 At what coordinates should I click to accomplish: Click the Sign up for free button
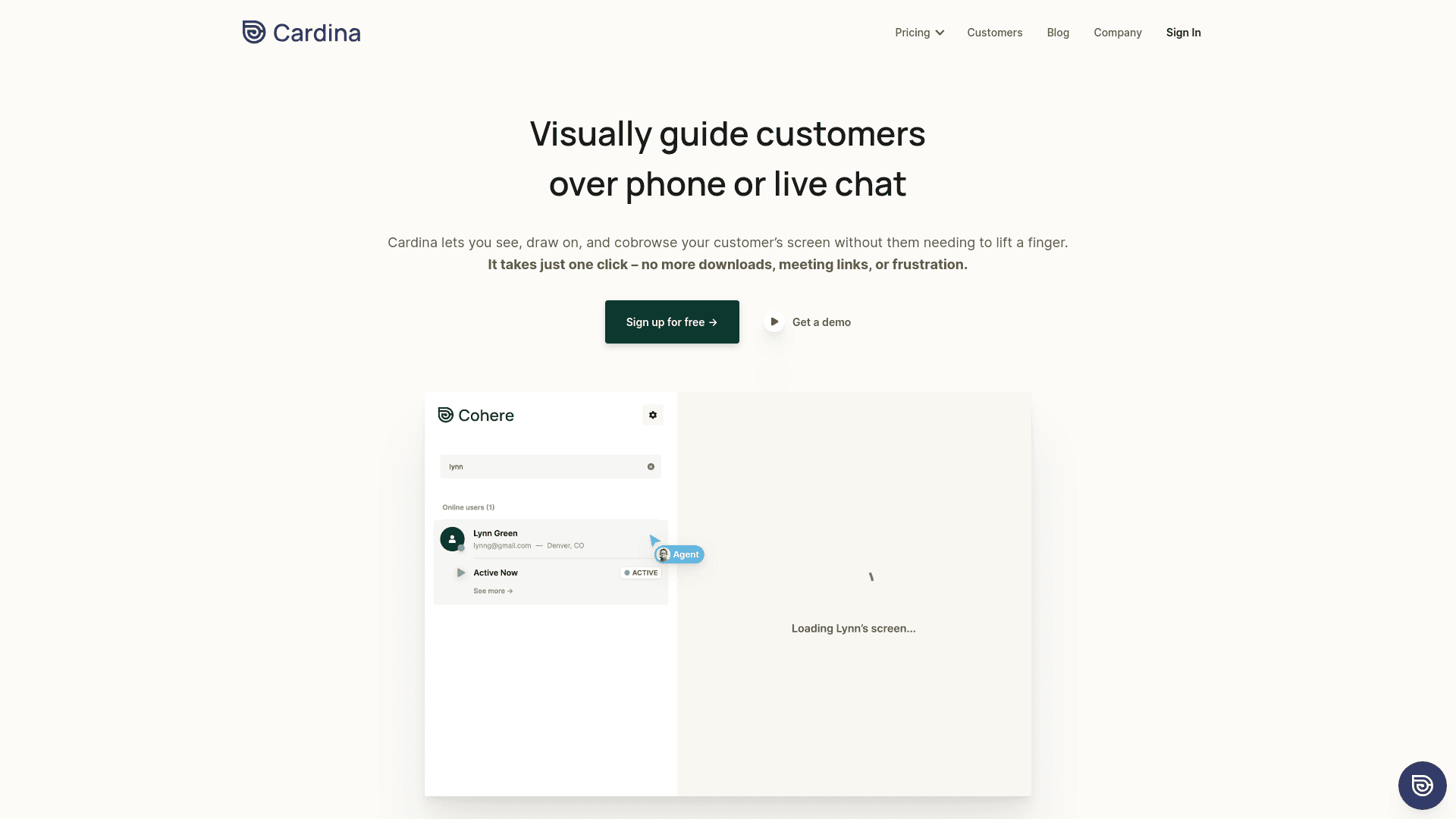(672, 322)
